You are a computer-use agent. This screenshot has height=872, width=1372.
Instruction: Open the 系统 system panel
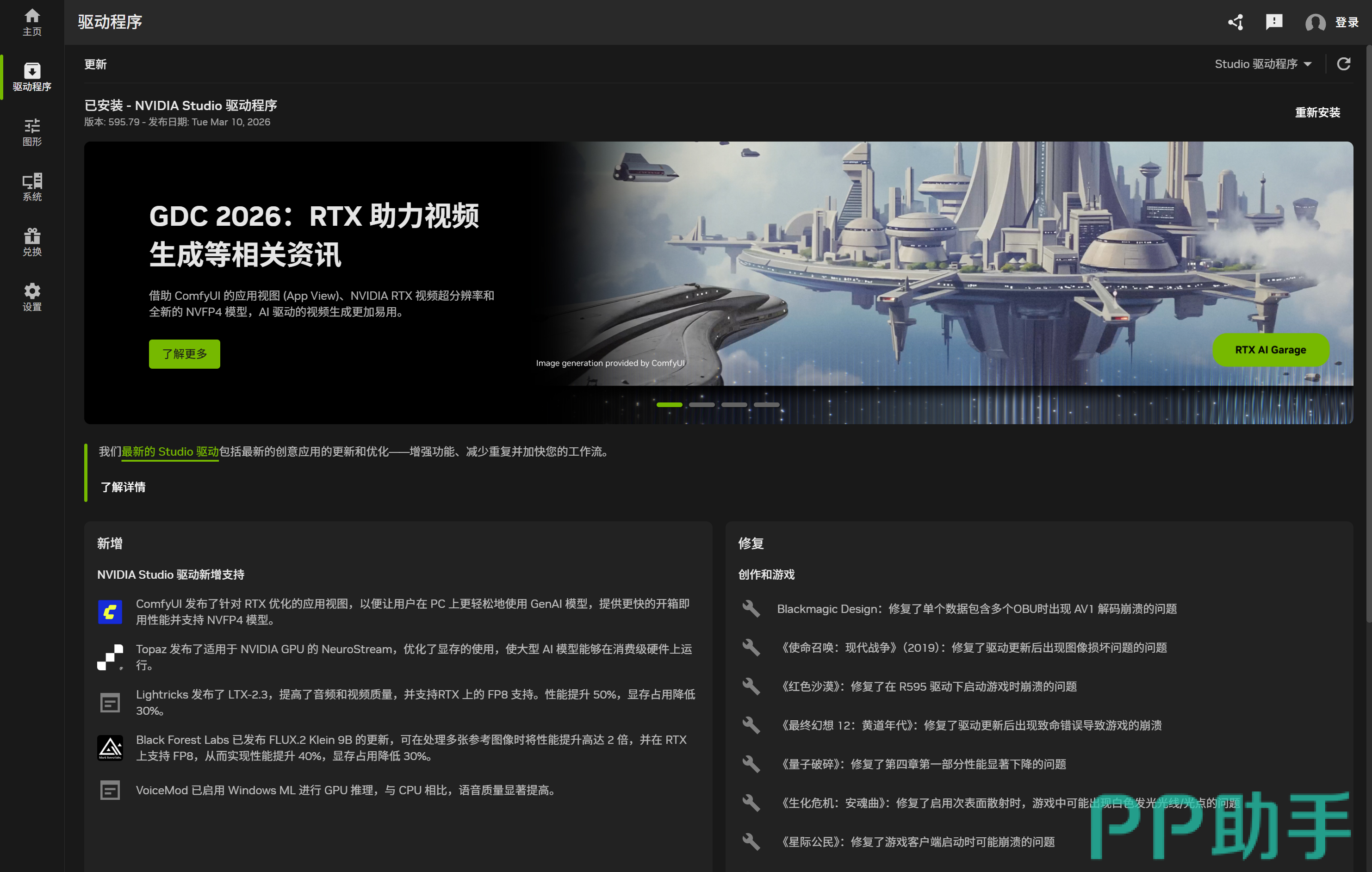32,187
